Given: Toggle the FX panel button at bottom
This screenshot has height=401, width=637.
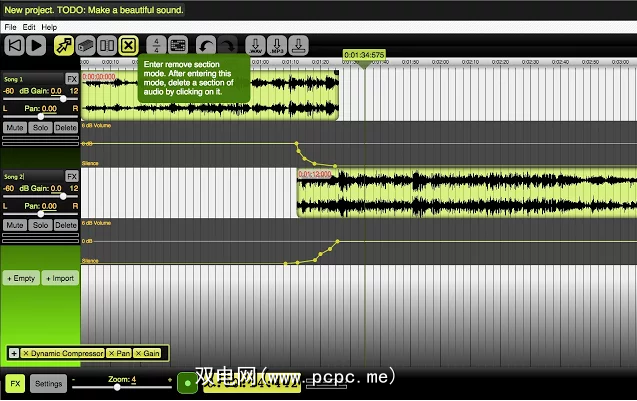Looking at the screenshot, I should click(x=15, y=384).
